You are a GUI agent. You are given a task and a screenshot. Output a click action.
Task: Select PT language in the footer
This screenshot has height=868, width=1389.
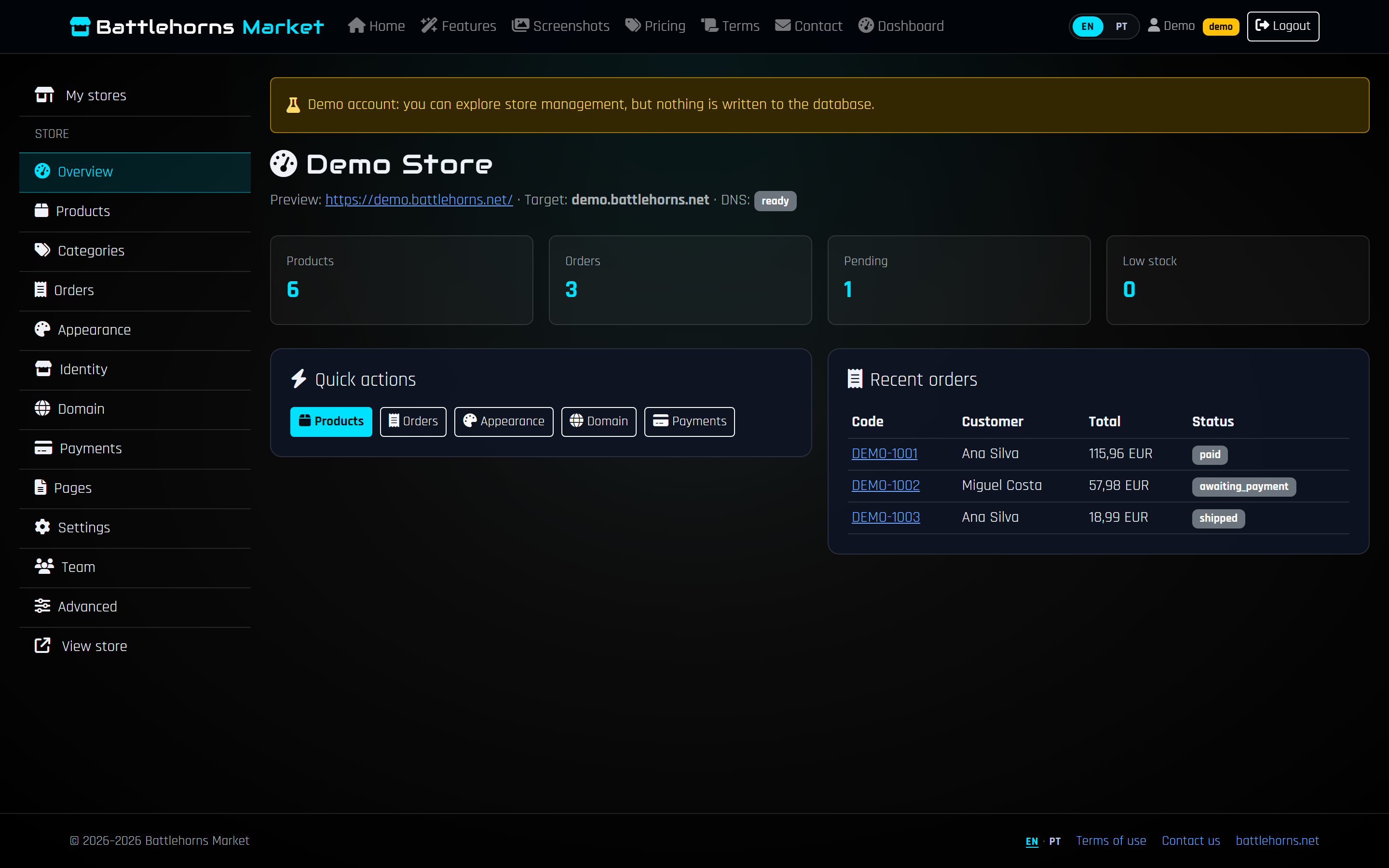click(x=1054, y=841)
